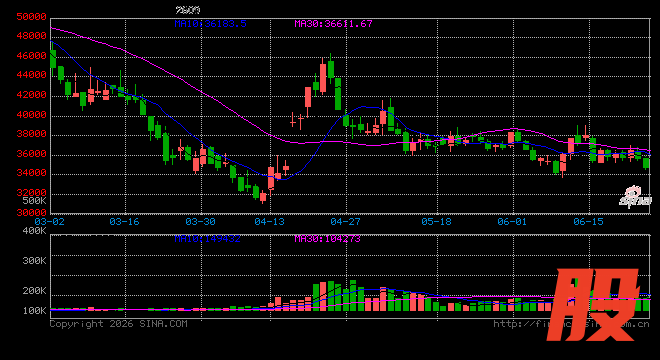The image size is (660, 360).
Task: Select the 42000 price axis label
Action: point(31,95)
